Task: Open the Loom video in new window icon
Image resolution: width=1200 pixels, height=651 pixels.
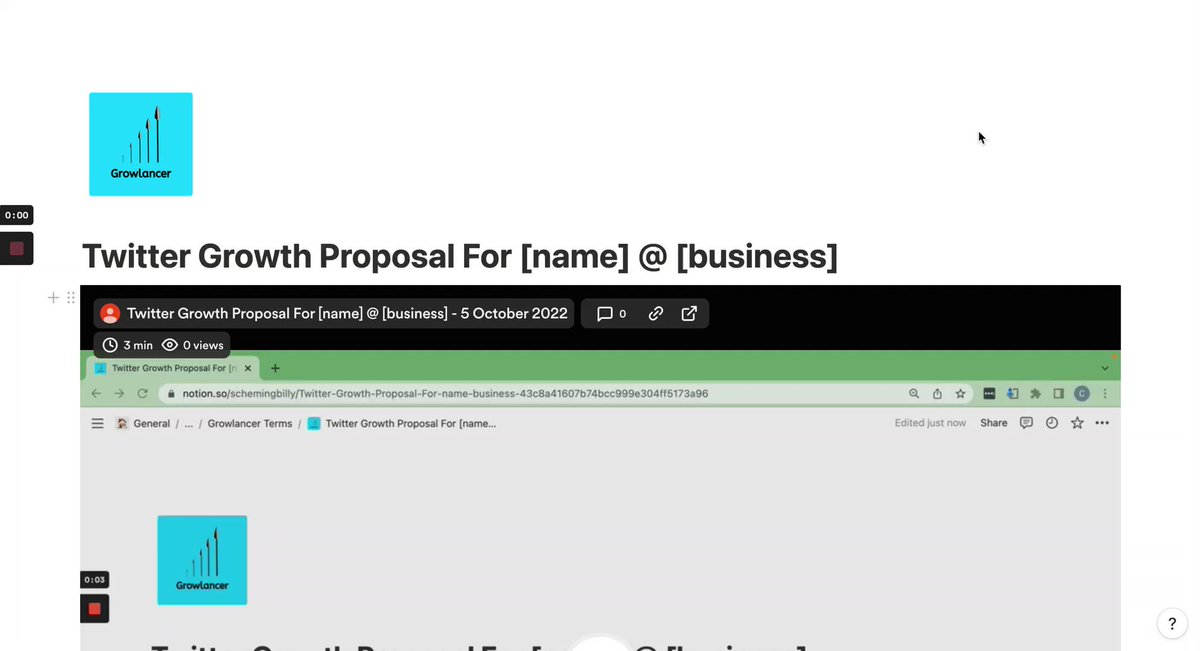Action: [689, 313]
